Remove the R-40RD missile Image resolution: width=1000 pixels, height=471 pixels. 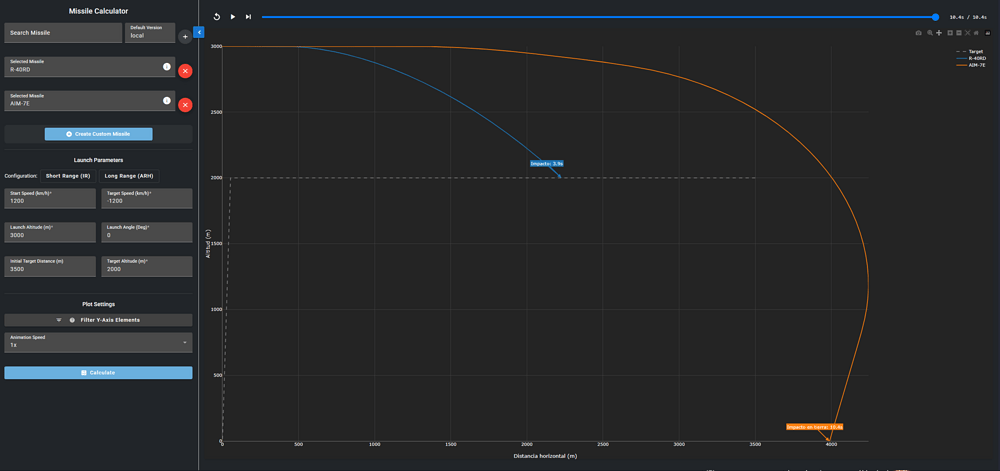(185, 71)
